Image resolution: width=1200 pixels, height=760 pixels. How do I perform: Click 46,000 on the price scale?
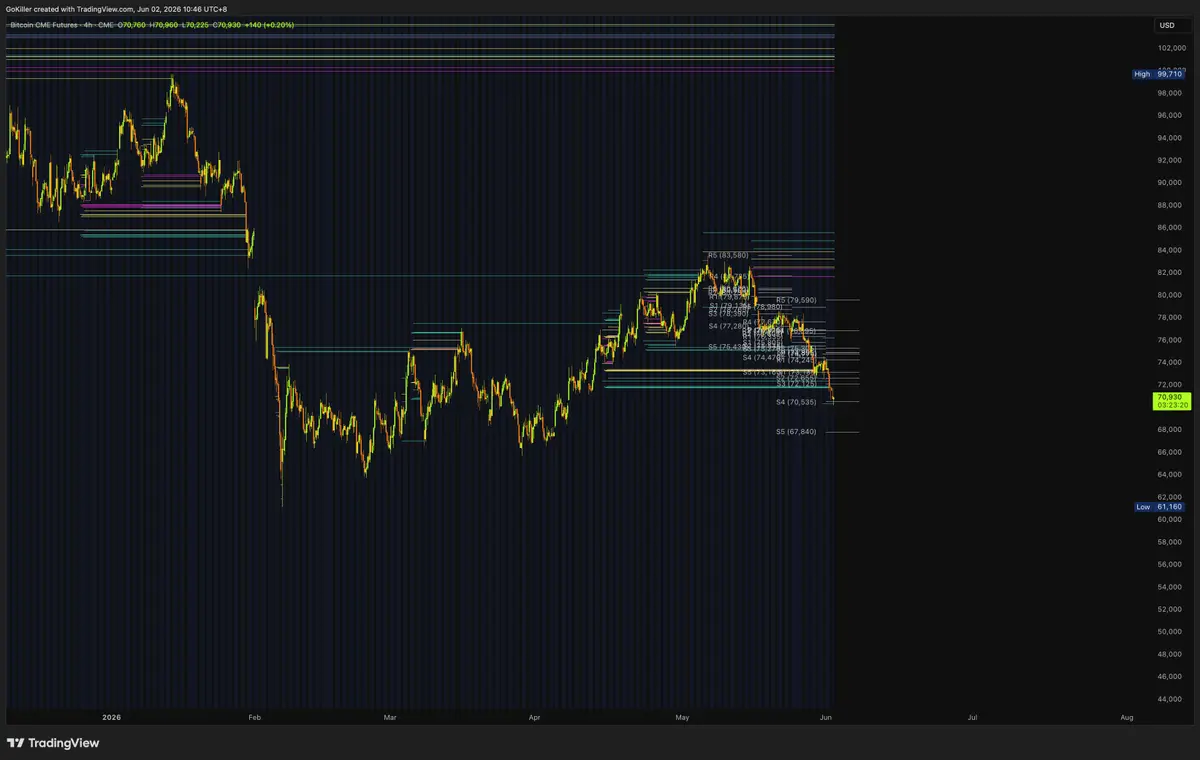click(x=1169, y=676)
